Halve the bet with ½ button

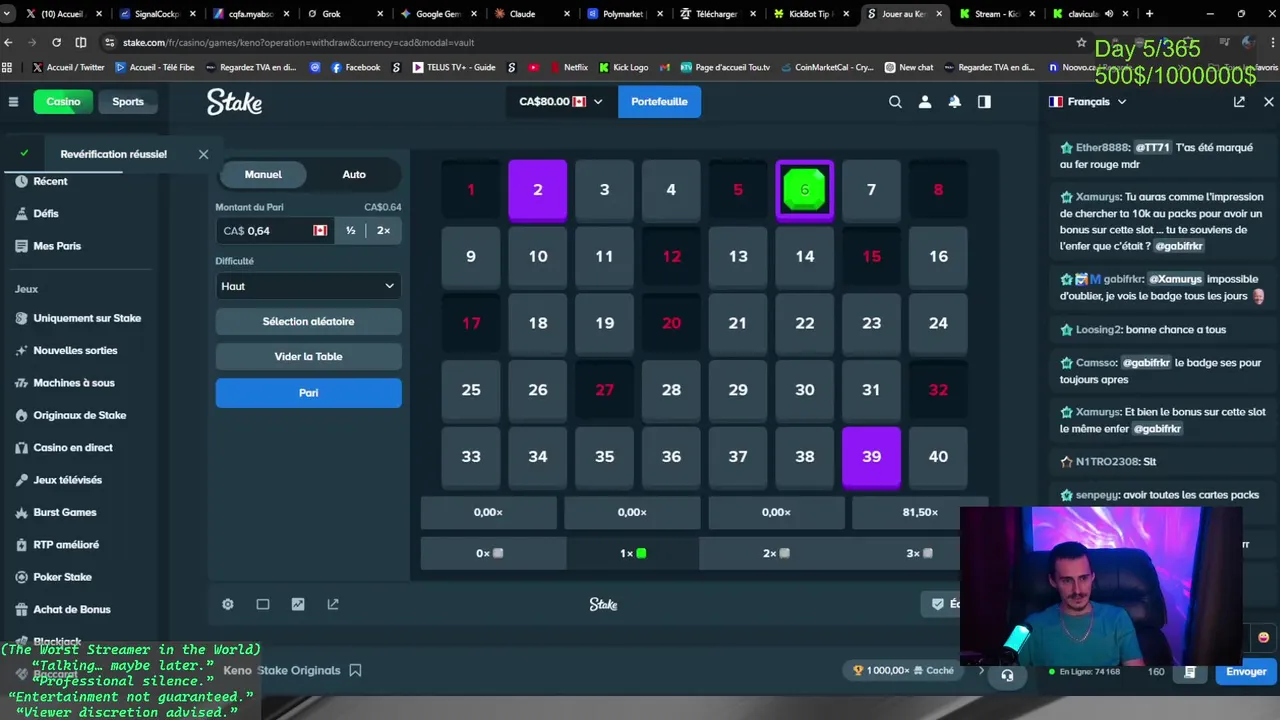(x=350, y=230)
